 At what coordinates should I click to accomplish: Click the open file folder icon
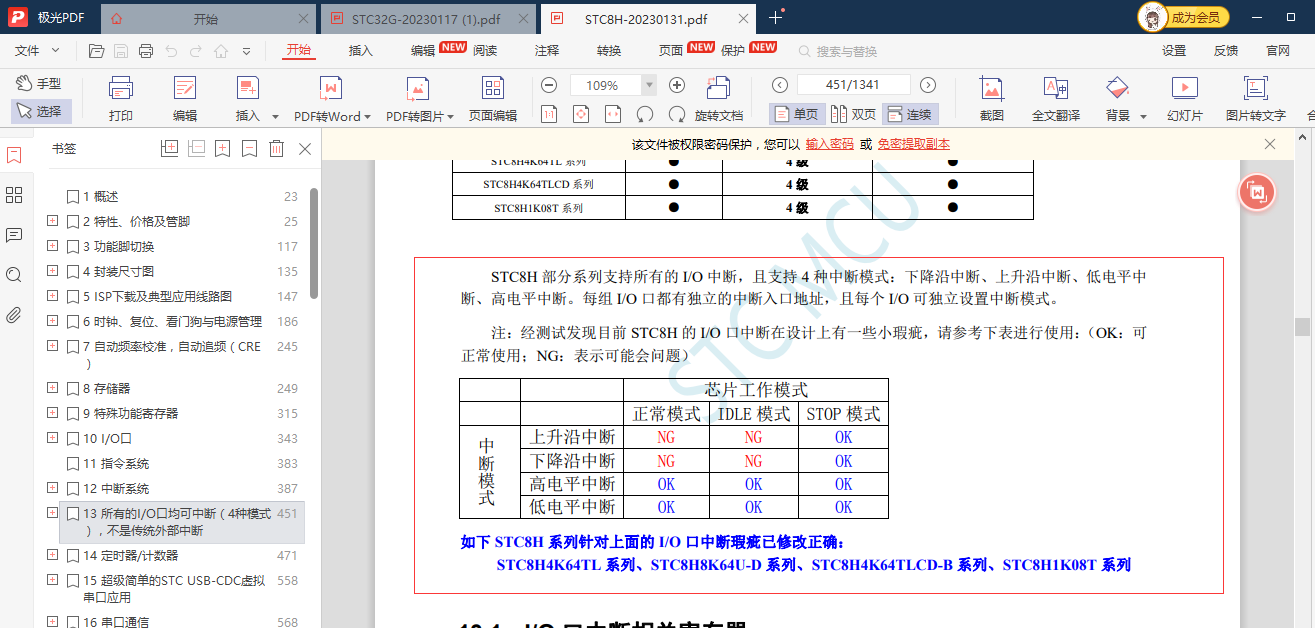click(x=96, y=51)
